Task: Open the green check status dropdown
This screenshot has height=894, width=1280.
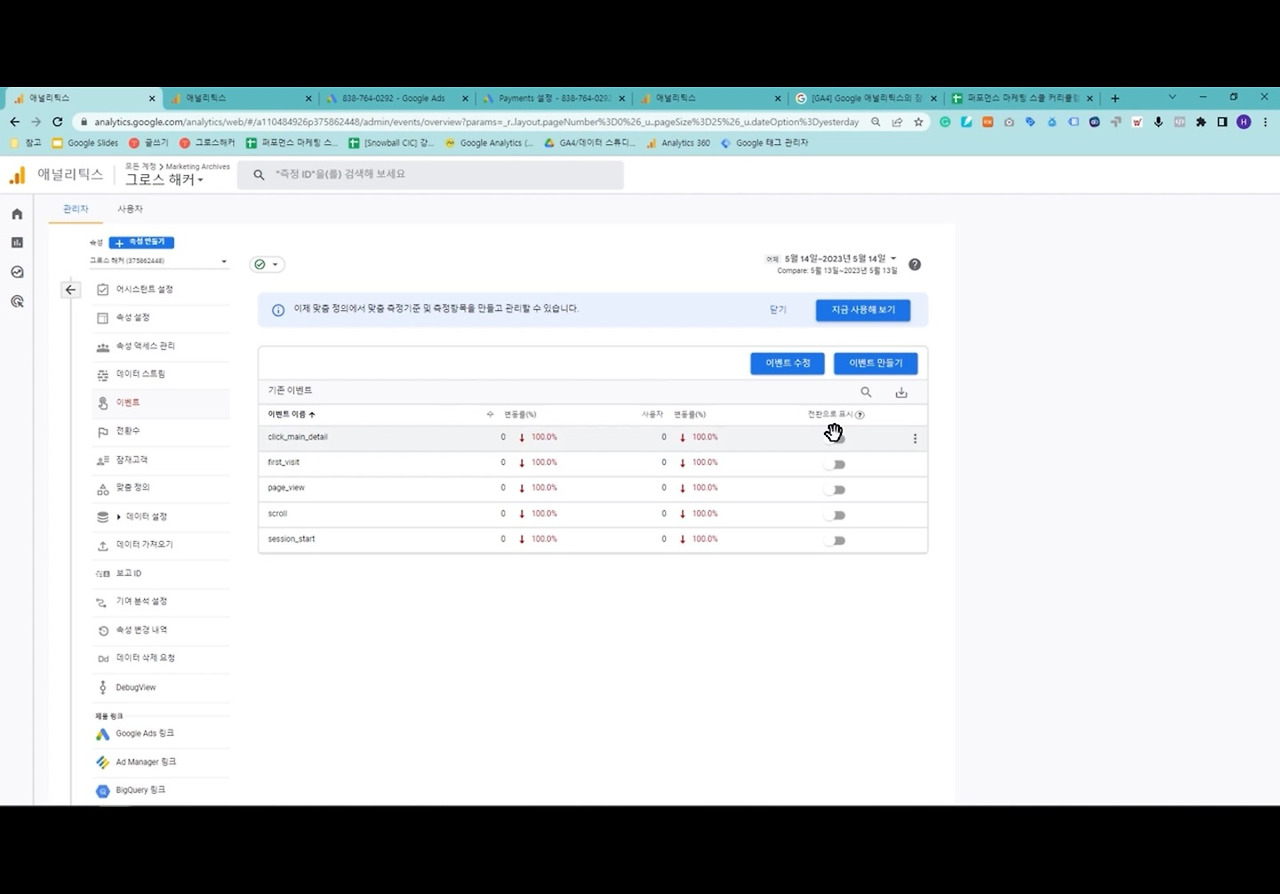Action: [266, 264]
